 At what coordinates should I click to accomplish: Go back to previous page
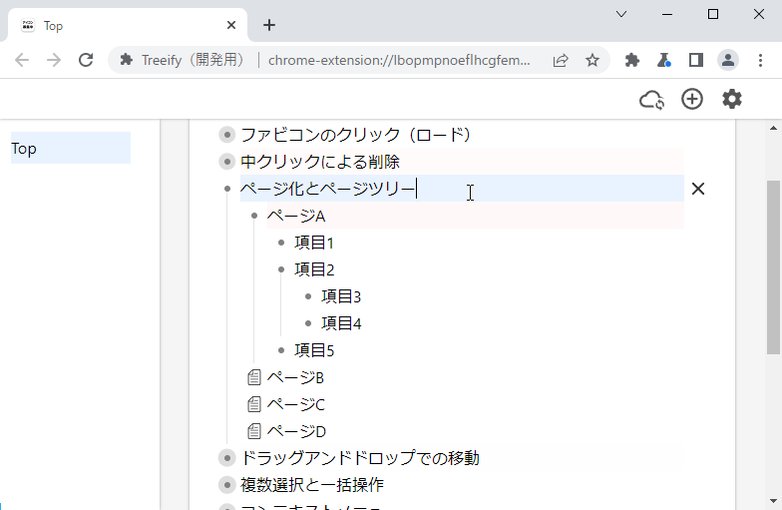[x=22, y=60]
